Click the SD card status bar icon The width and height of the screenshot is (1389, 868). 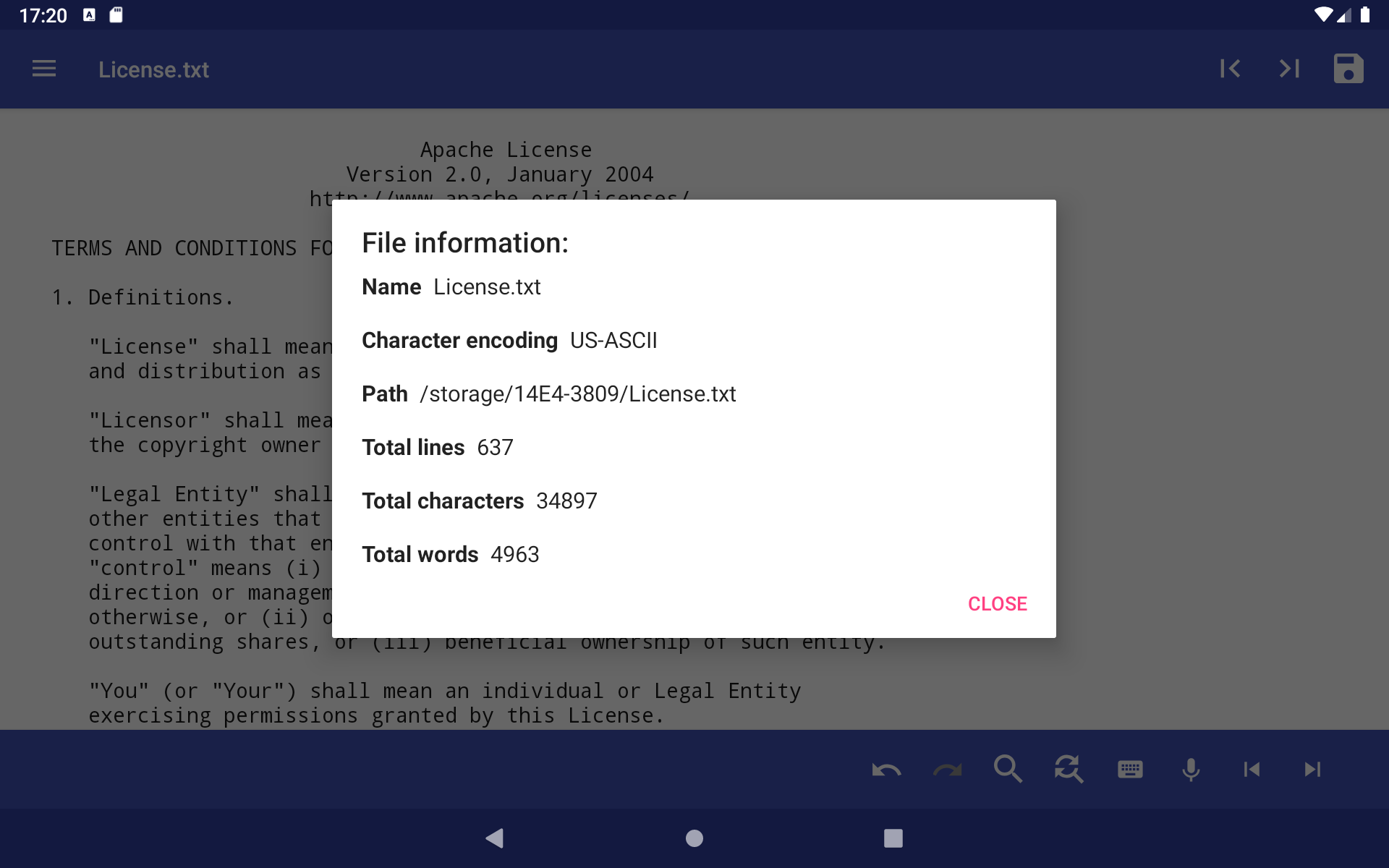[x=116, y=15]
